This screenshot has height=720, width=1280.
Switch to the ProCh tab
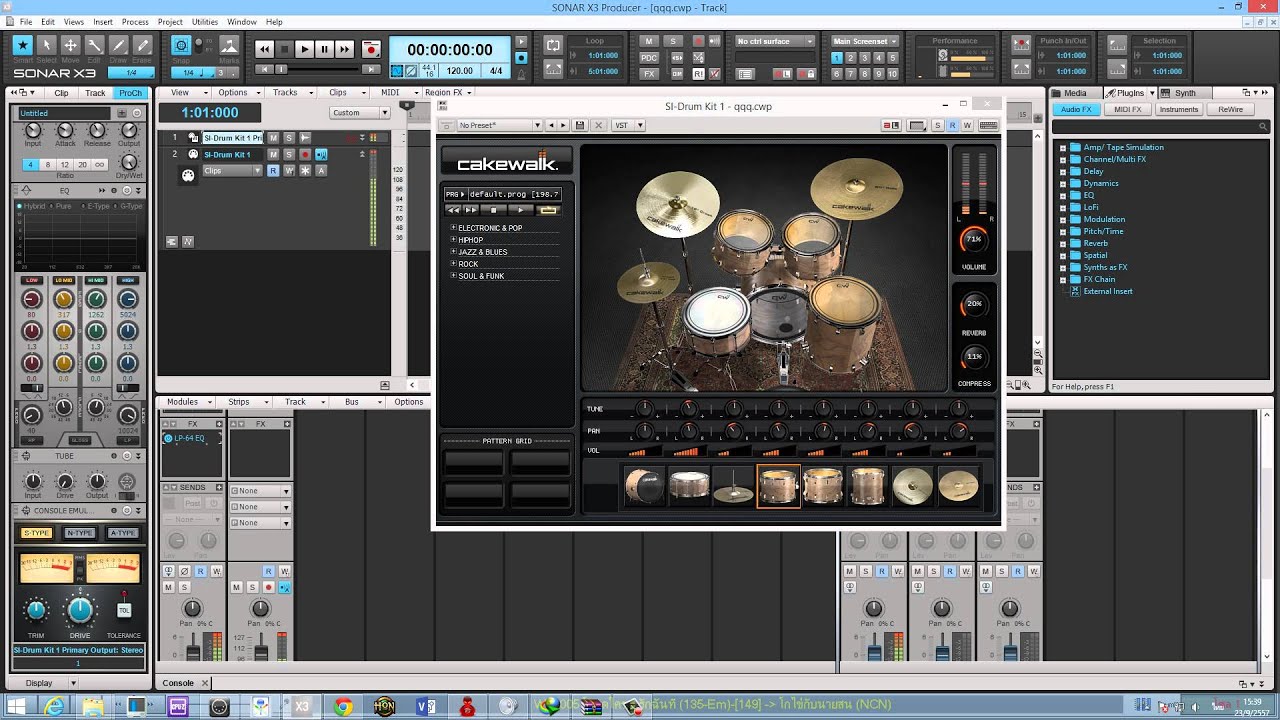coord(130,92)
